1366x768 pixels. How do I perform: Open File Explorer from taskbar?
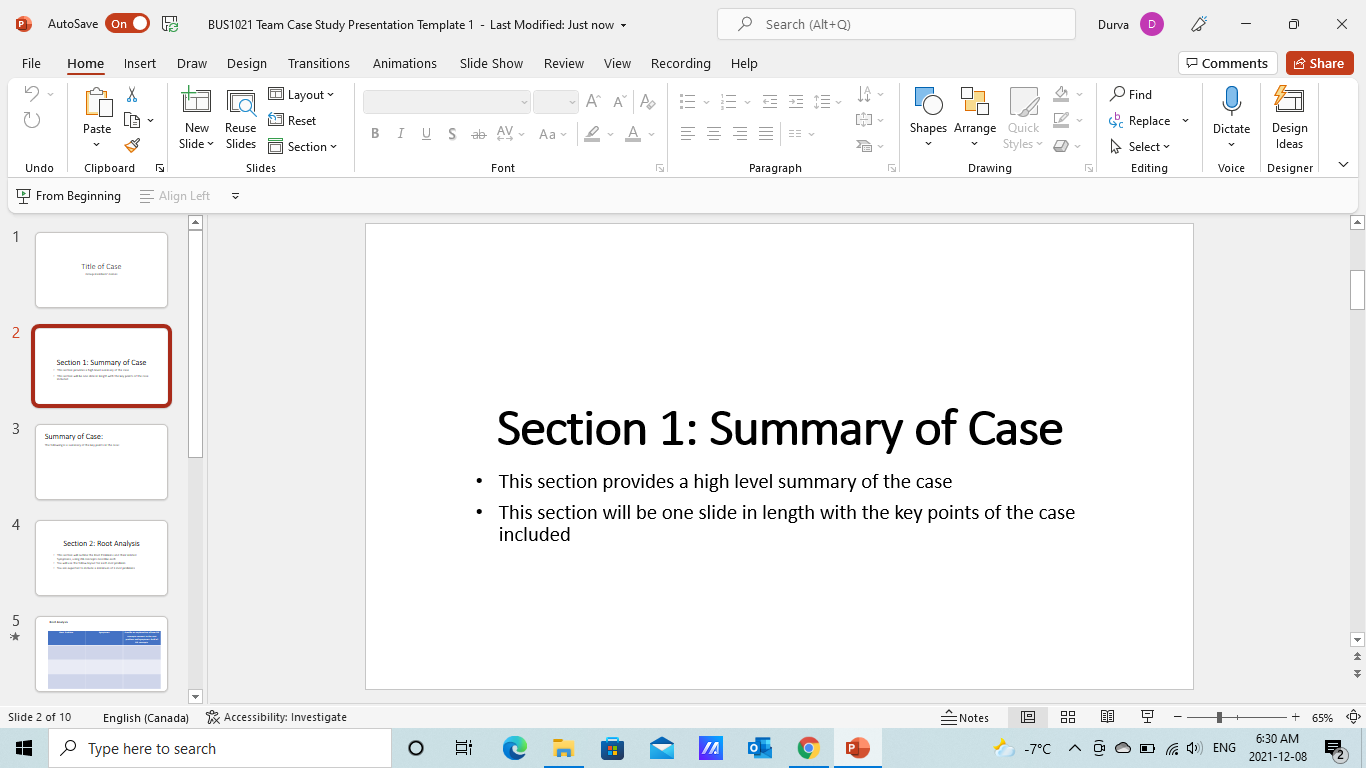pyautogui.click(x=563, y=748)
